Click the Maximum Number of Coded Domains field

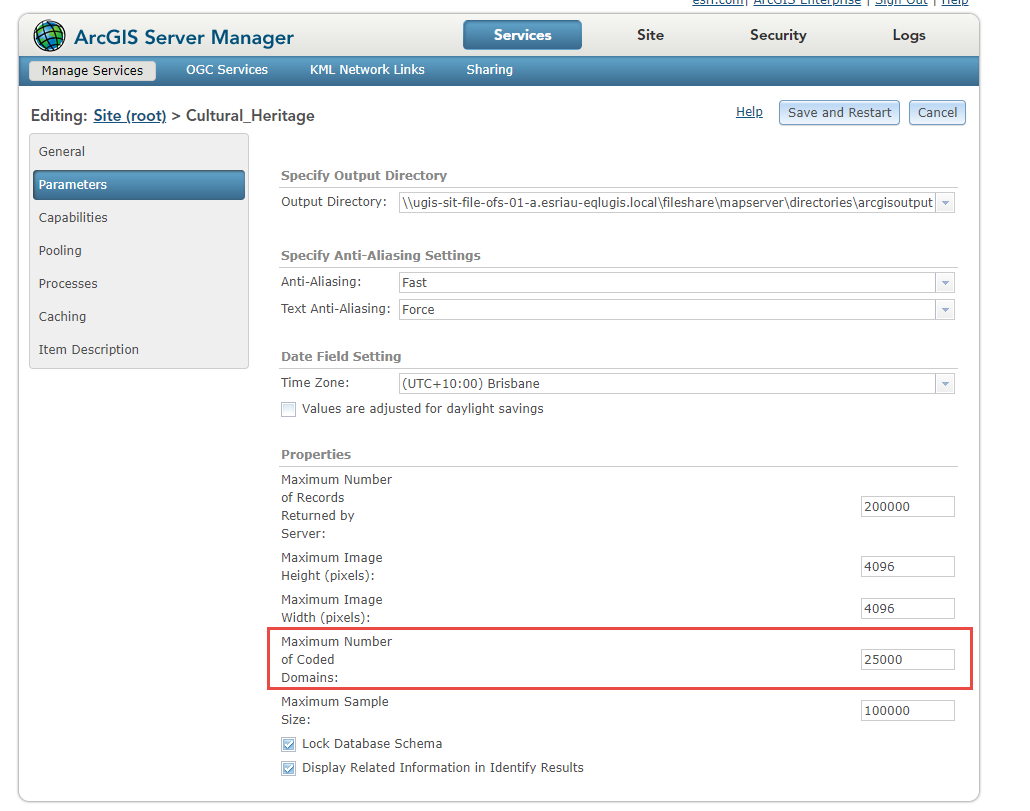[907, 660]
